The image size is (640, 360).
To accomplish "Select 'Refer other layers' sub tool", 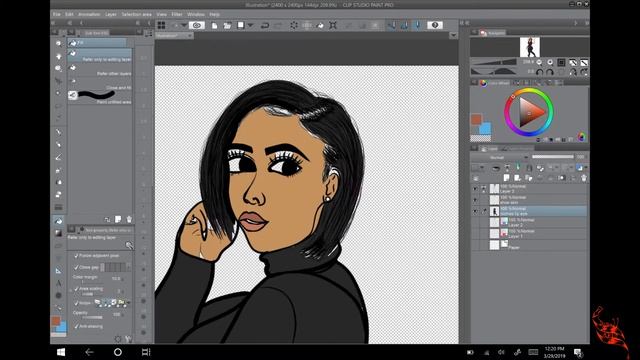I will [100, 70].
